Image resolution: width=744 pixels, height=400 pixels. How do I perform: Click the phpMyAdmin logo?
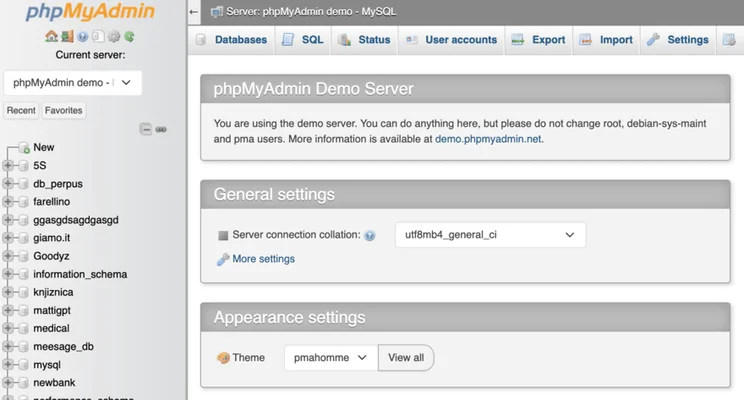pos(90,12)
